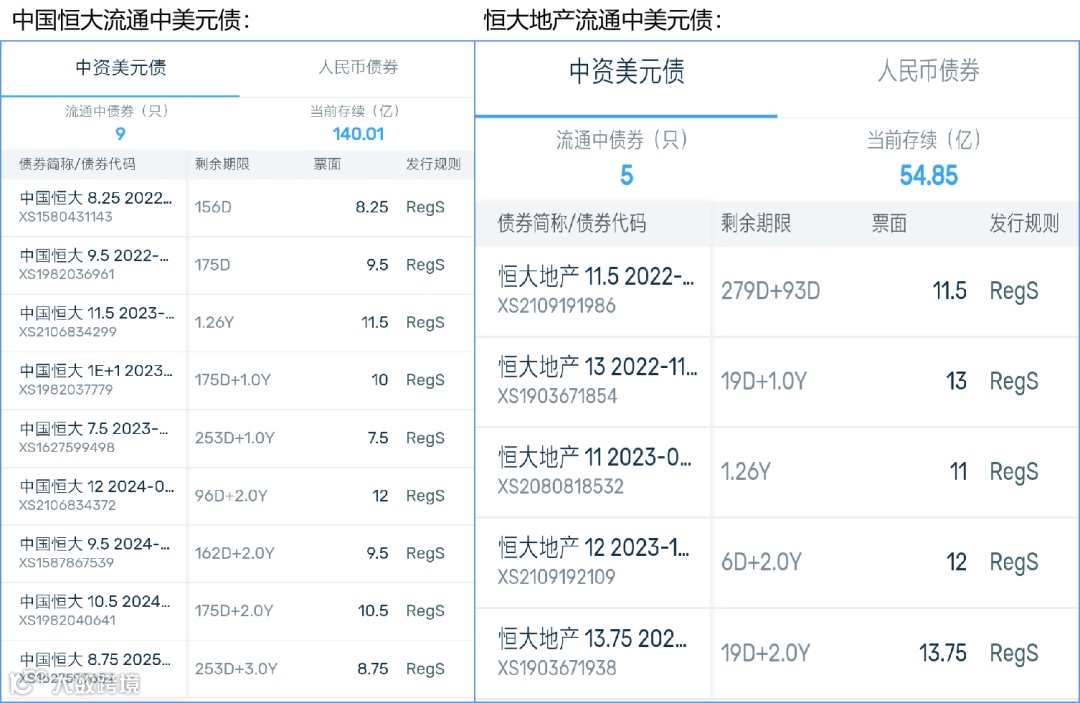Open bond 恒大地产 13 2022-11 row
Screen dimensions: 1080x703
pyautogui.click(x=778, y=381)
